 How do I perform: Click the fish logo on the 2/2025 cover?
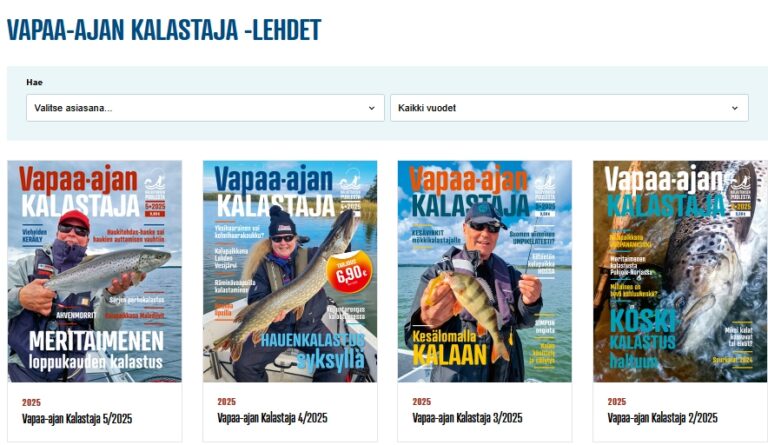coord(741,182)
